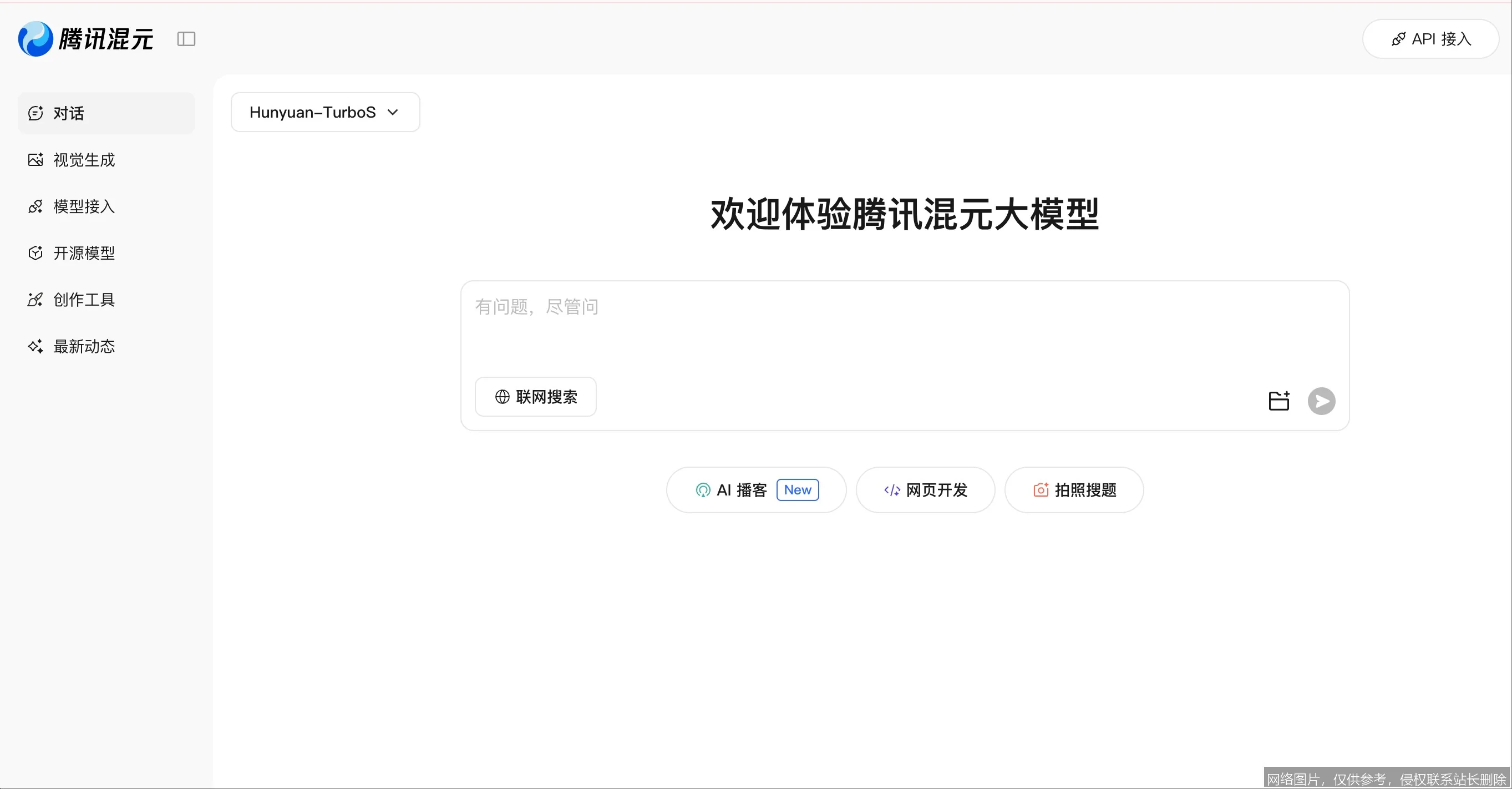Image resolution: width=1512 pixels, height=789 pixels.
Task: Expand model selection via the chevron
Action: 393,112
